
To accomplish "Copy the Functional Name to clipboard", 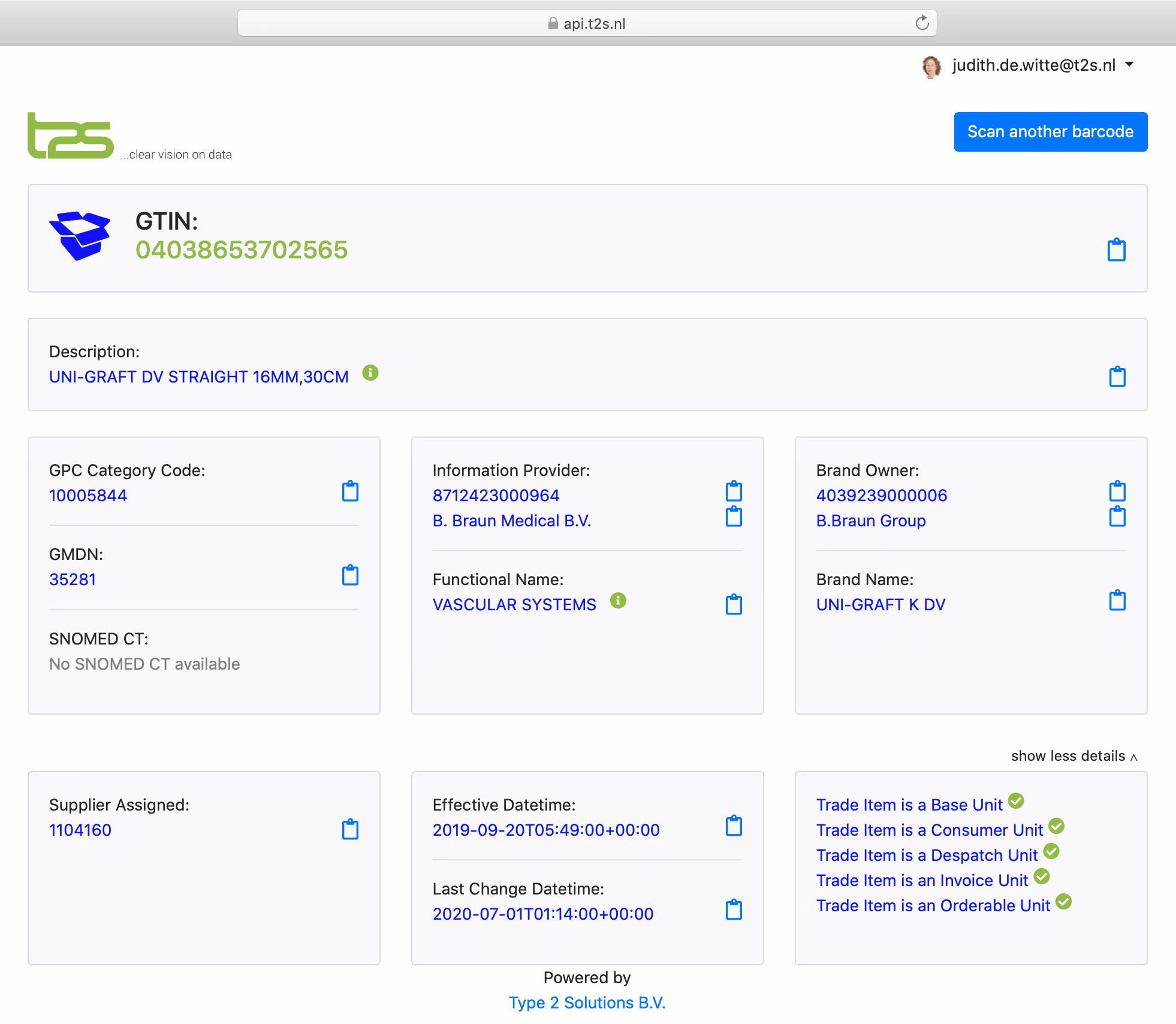I will point(734,604).
